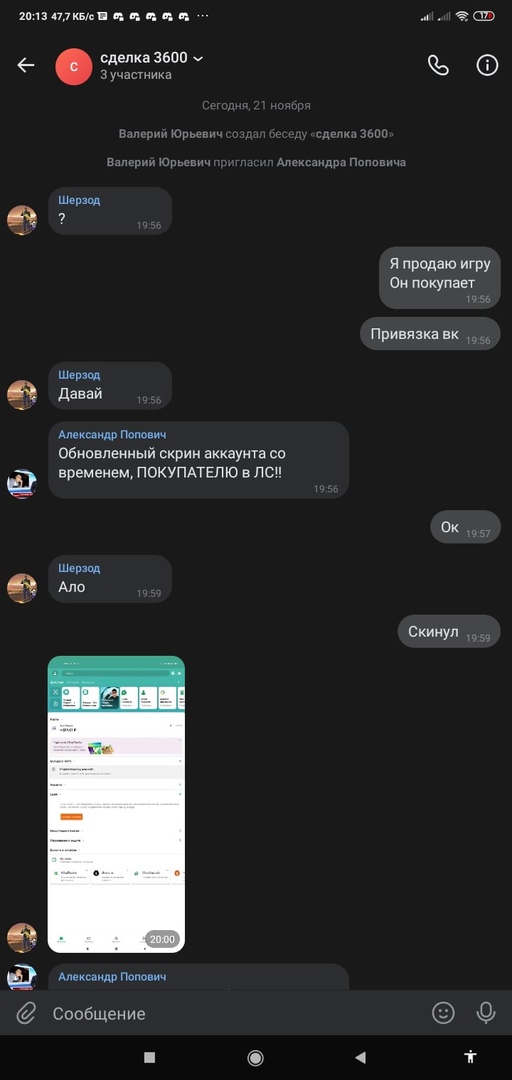Open chat info via the circled i icon
The image size is (512, 1080).
tap(487, 65)
